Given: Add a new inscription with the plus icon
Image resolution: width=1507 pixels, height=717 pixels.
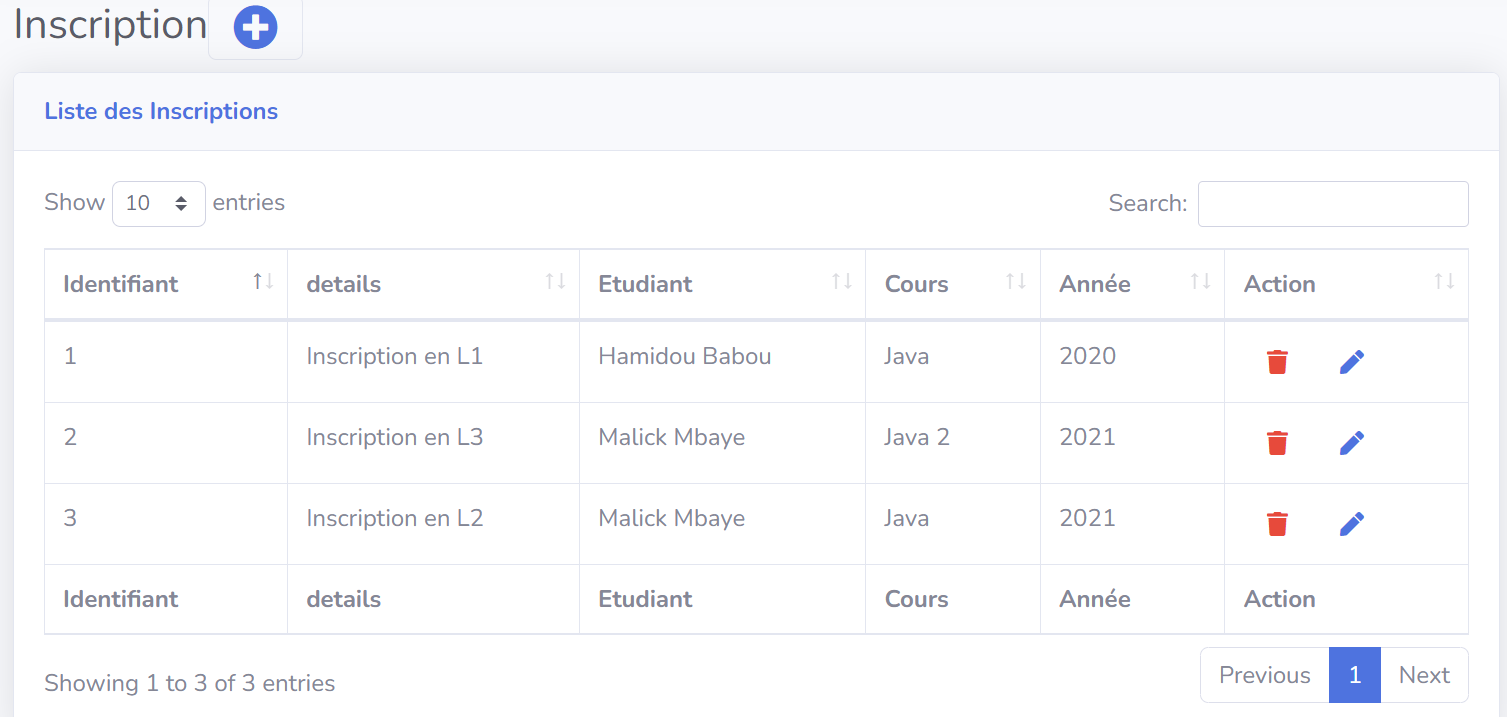Looking at the screenshot, I should pos(255,27).
